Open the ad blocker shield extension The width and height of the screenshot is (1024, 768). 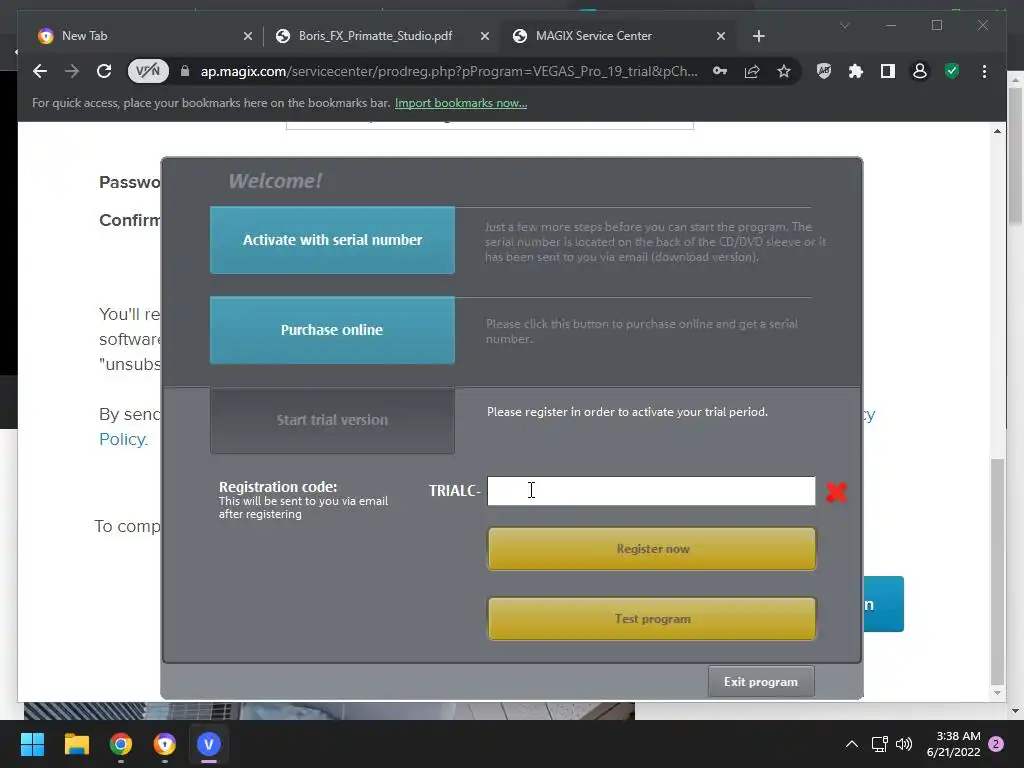click(824, 71)
